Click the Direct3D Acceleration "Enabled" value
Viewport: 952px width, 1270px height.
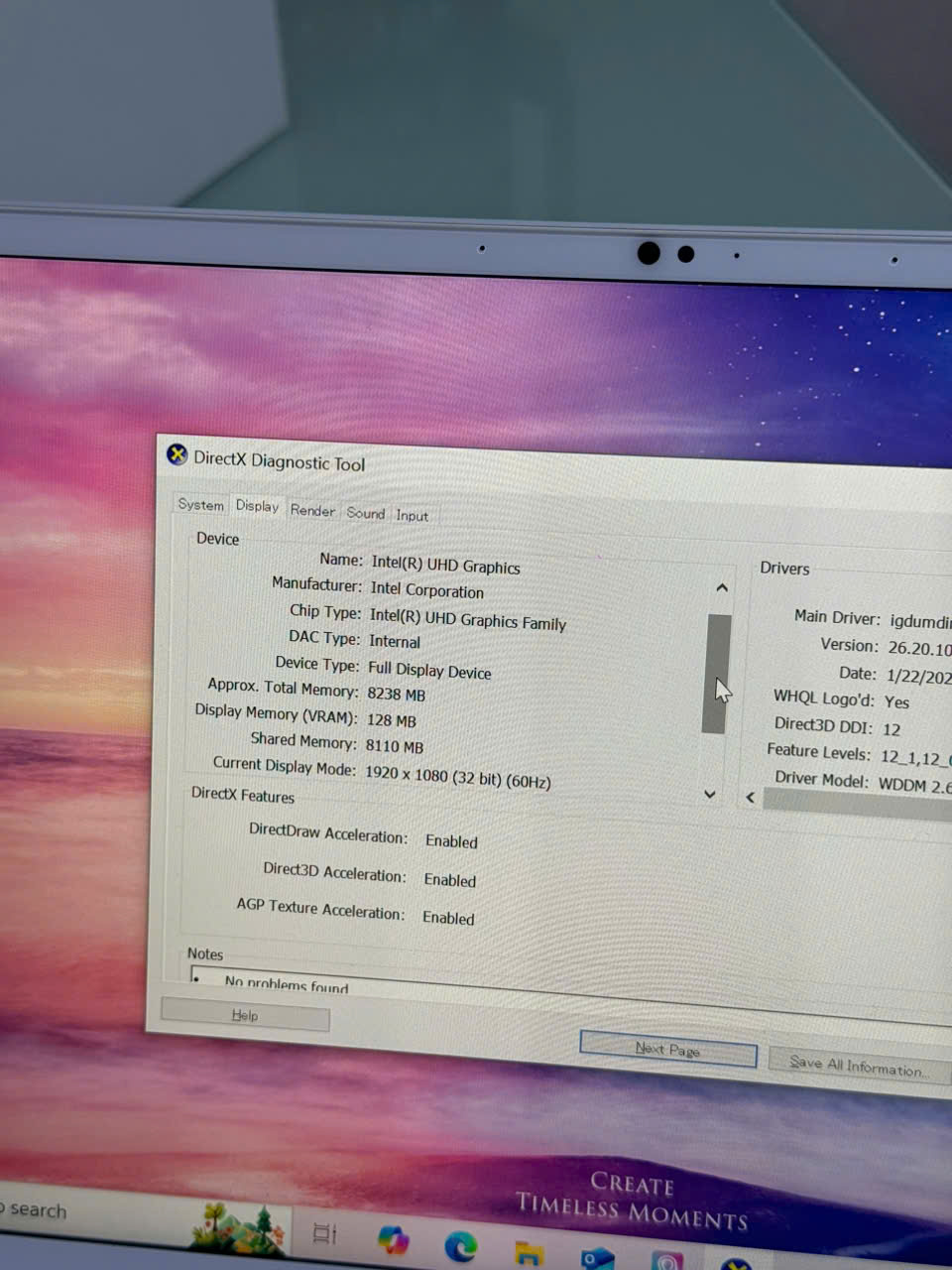450,879
